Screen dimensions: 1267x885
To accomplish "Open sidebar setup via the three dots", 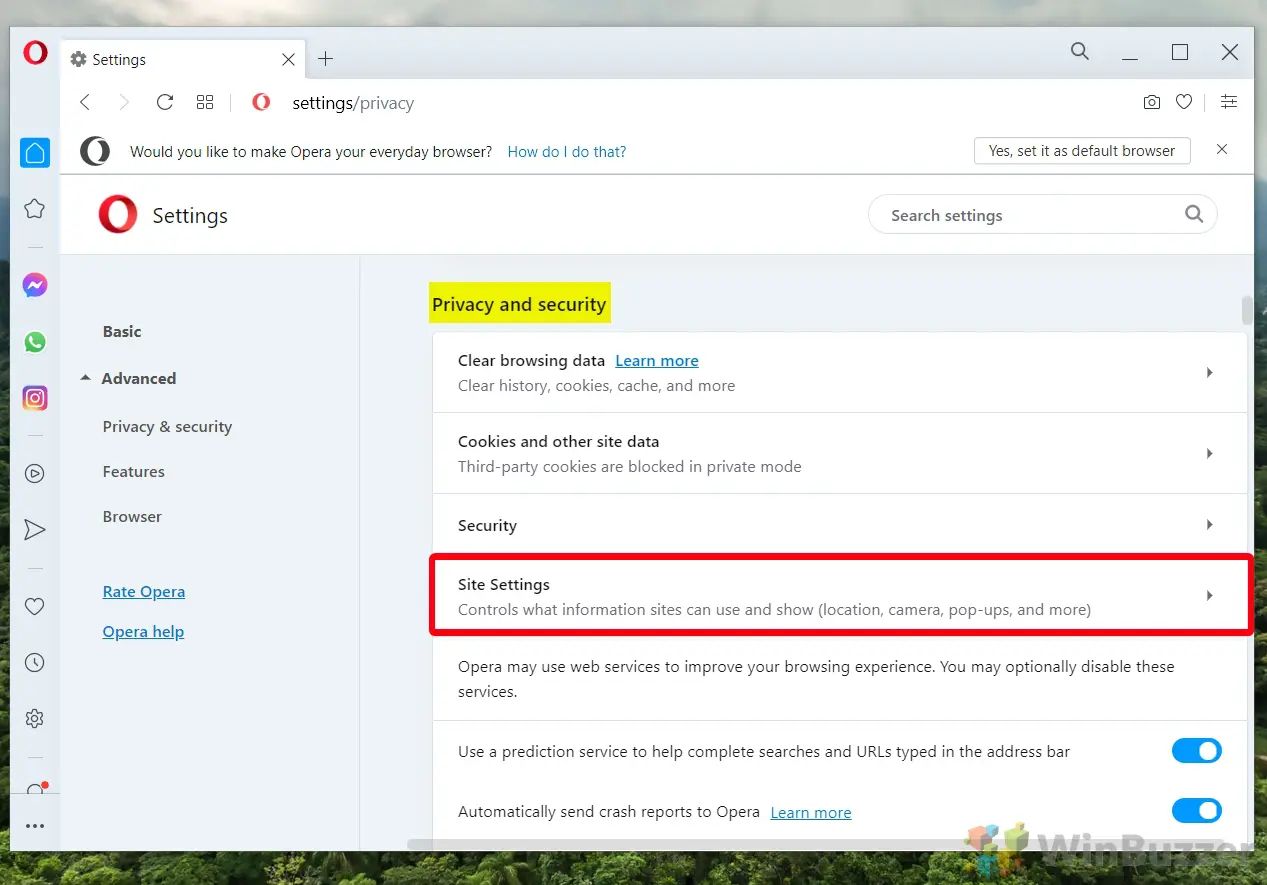I will pos(35,825).
